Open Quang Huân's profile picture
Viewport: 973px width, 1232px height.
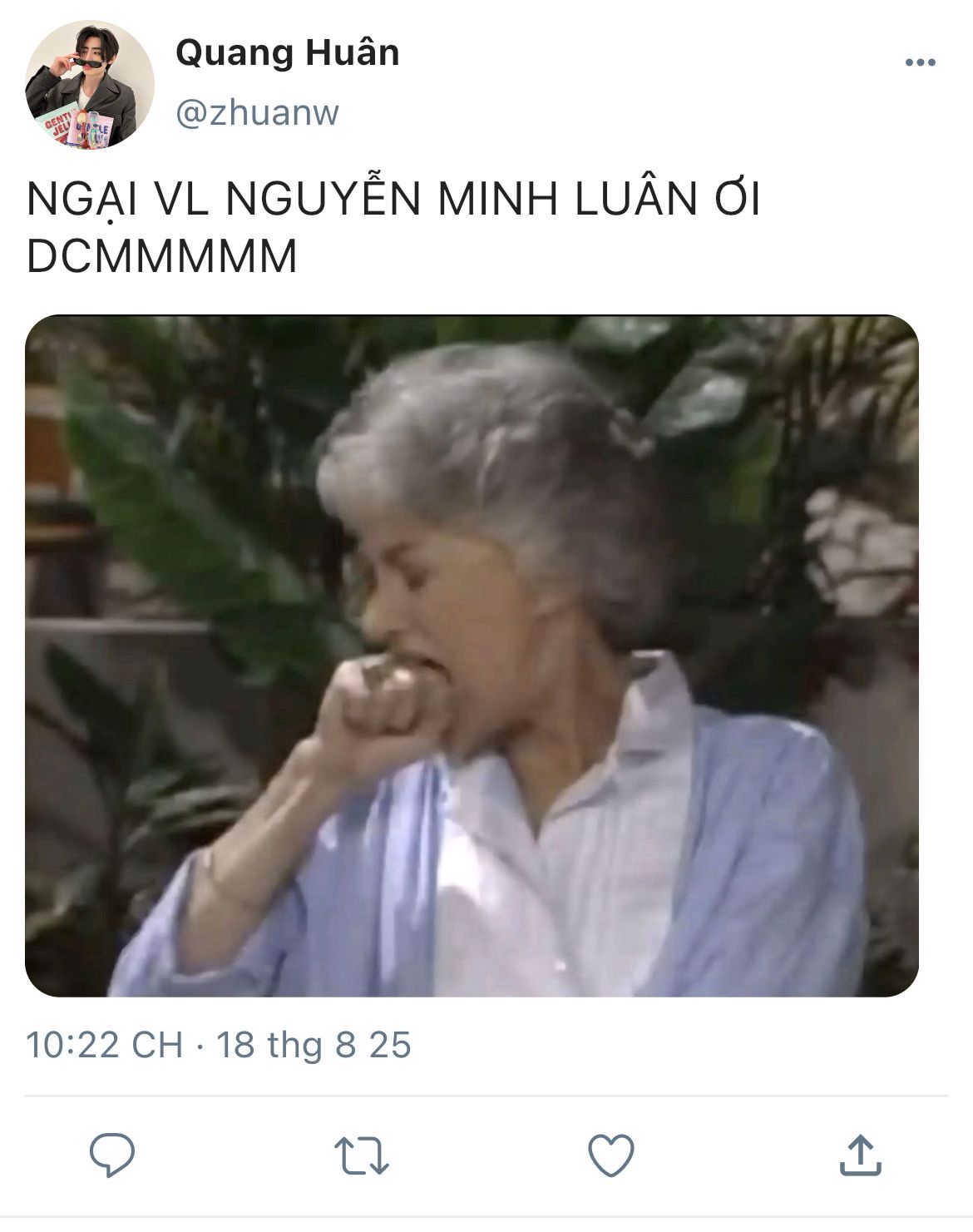pyautogui.click(x=90, y=85)
